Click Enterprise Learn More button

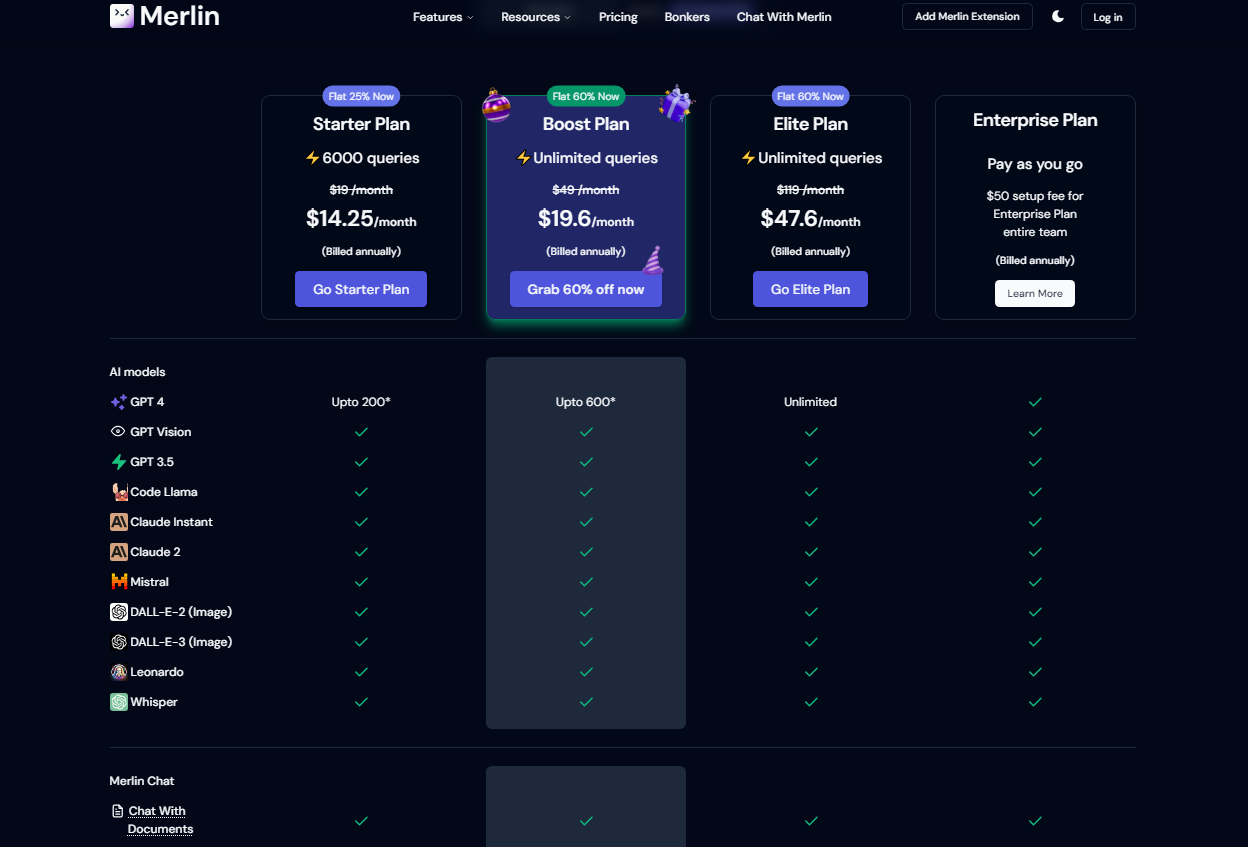click(x=1035, y=293)
